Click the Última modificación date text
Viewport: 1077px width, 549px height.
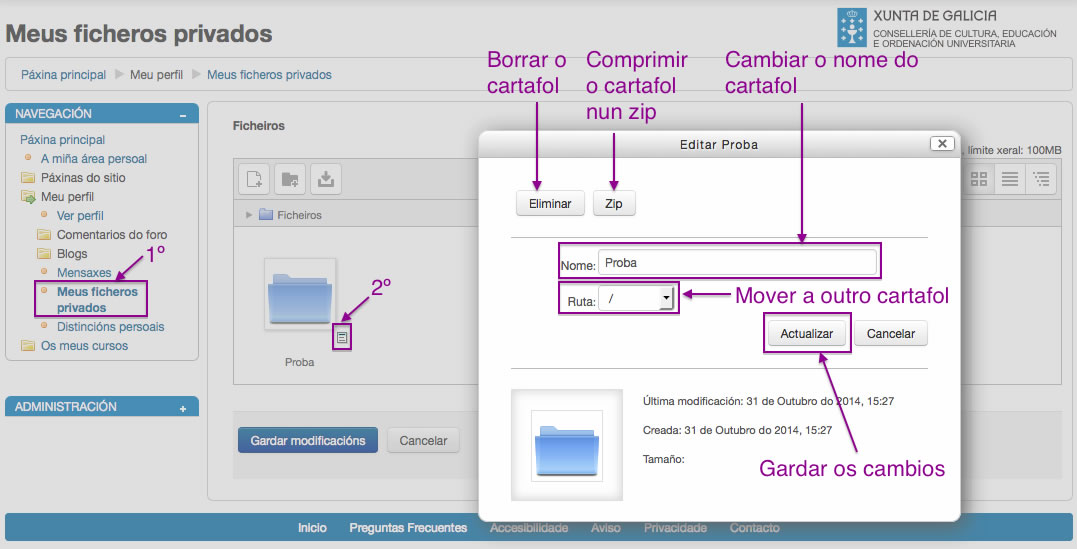[x=769, y=401]
